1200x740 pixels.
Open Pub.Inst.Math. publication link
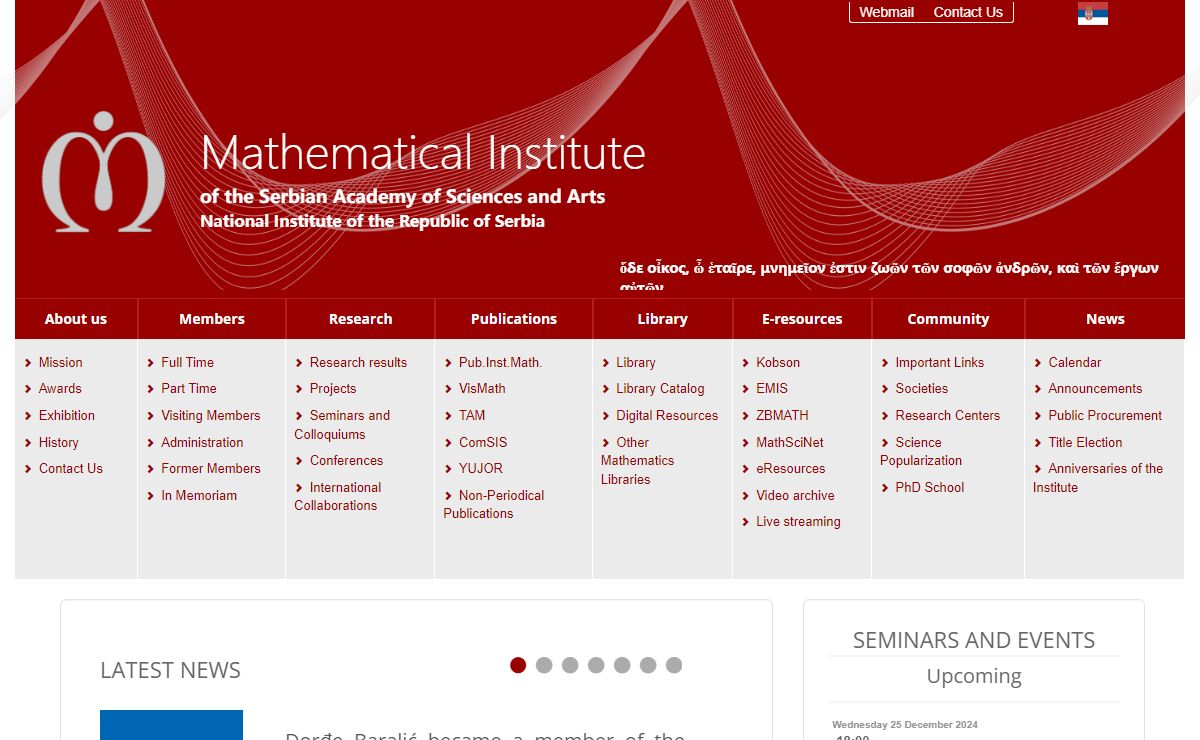coord(500,362)
